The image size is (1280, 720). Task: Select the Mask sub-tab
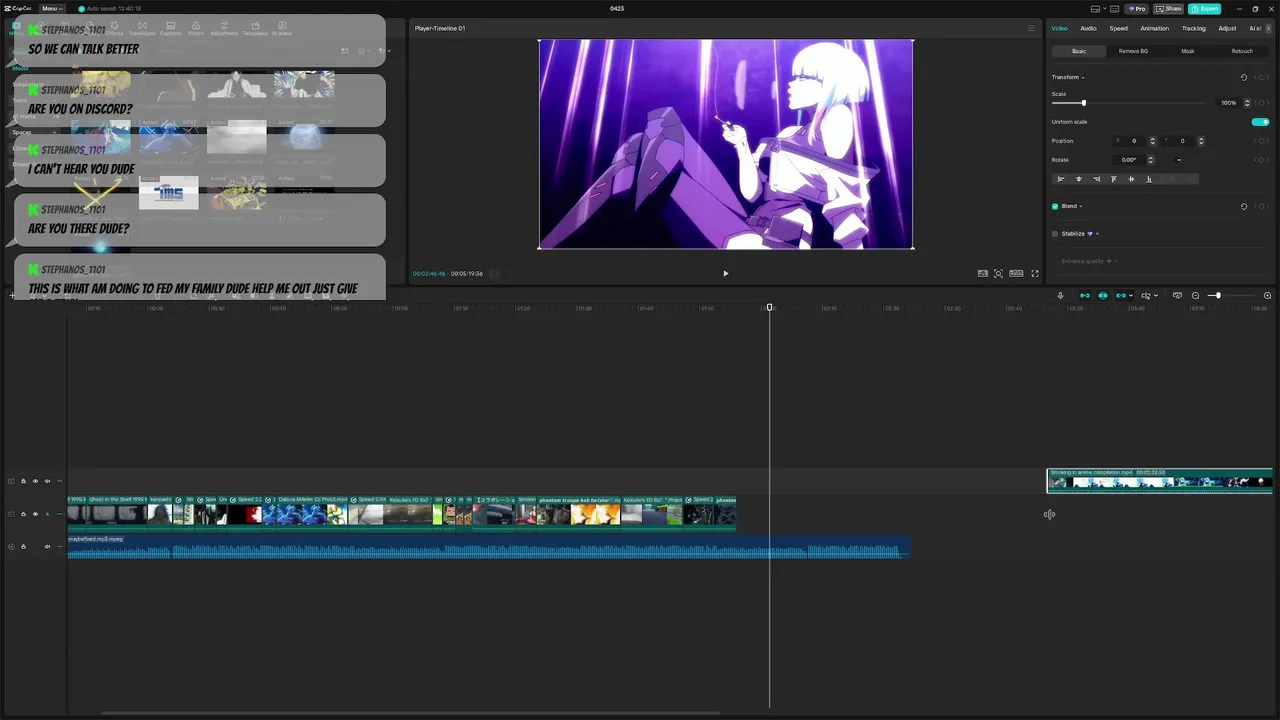tap(1187, 51)
